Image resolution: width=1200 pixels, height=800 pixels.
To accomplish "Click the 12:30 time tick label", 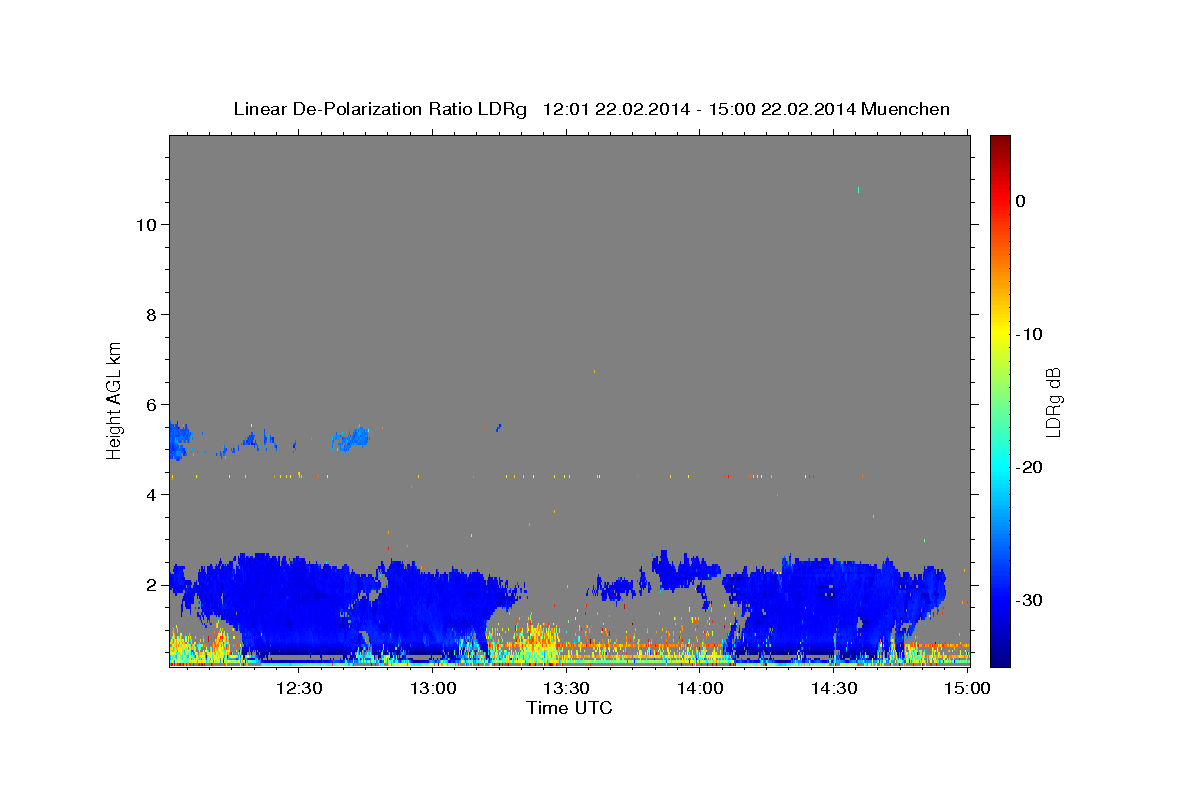I will 298,688.
